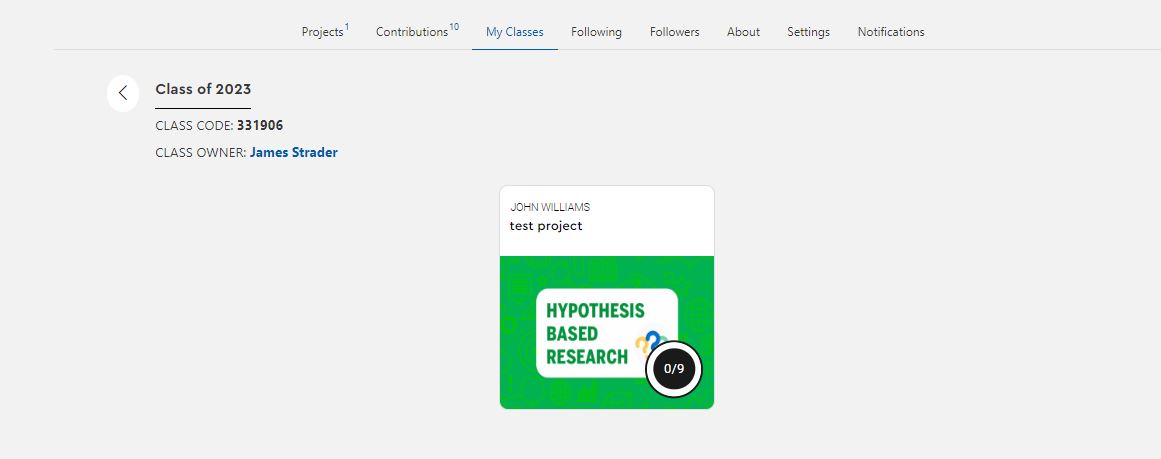
Task: Click the question marks icon in thumbnail
Action: pos(650,342)
